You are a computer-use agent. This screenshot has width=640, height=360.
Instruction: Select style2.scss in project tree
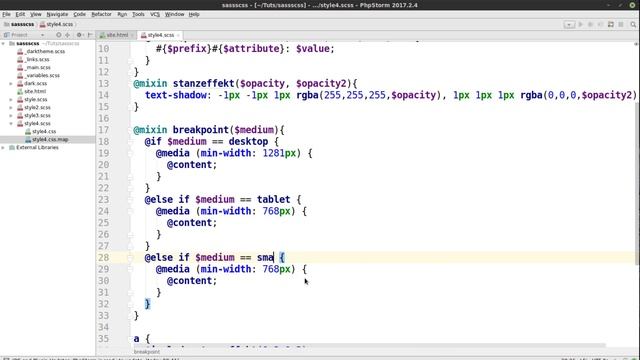point(37,107)
